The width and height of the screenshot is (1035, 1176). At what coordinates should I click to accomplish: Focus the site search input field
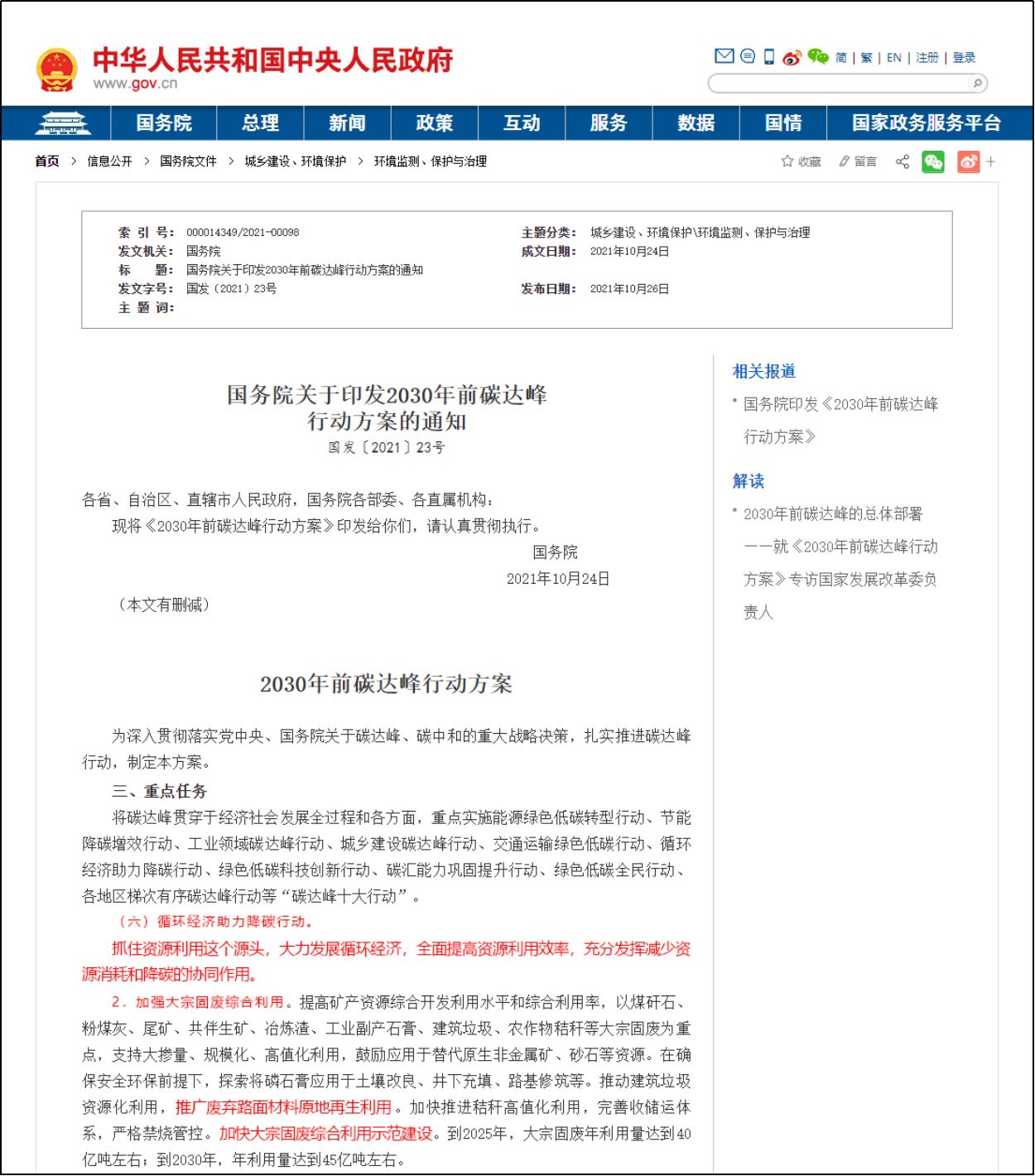(x=839, y=83)
